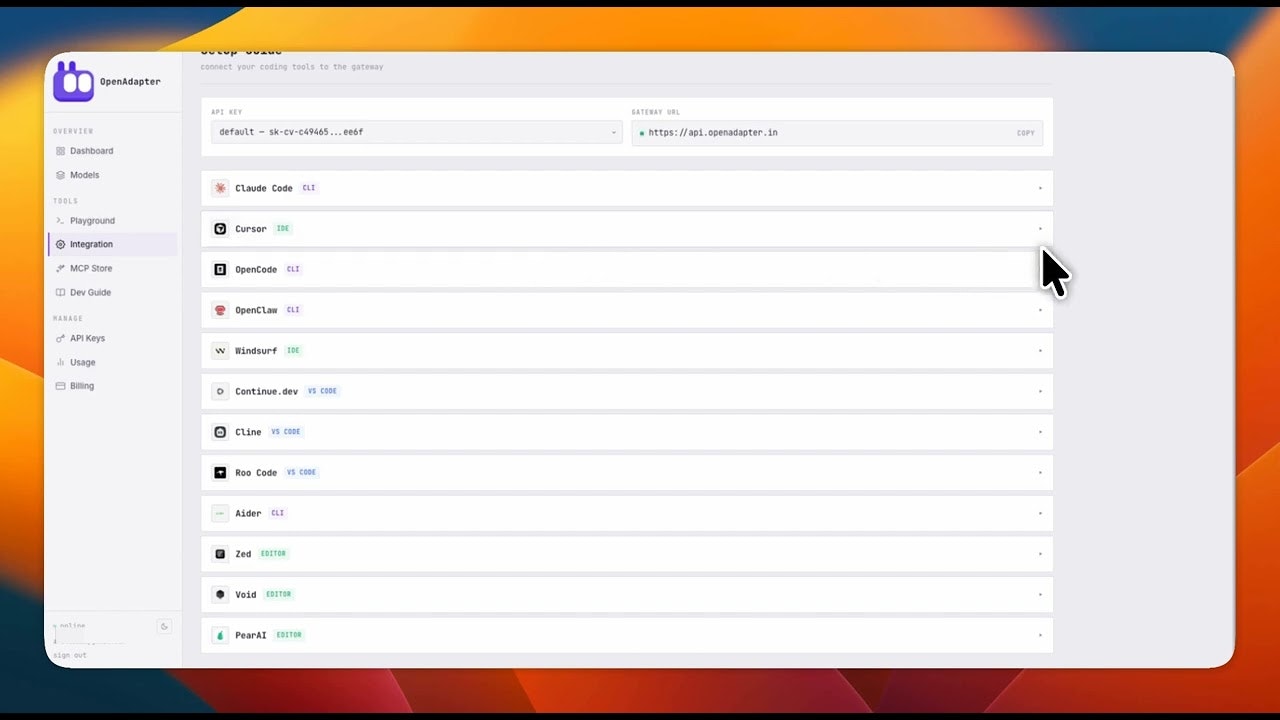Image resolution: width=1280 pixels, height=720 pixels.
Task: Open MCP Store in the sidebar
Action: (112, 268)
